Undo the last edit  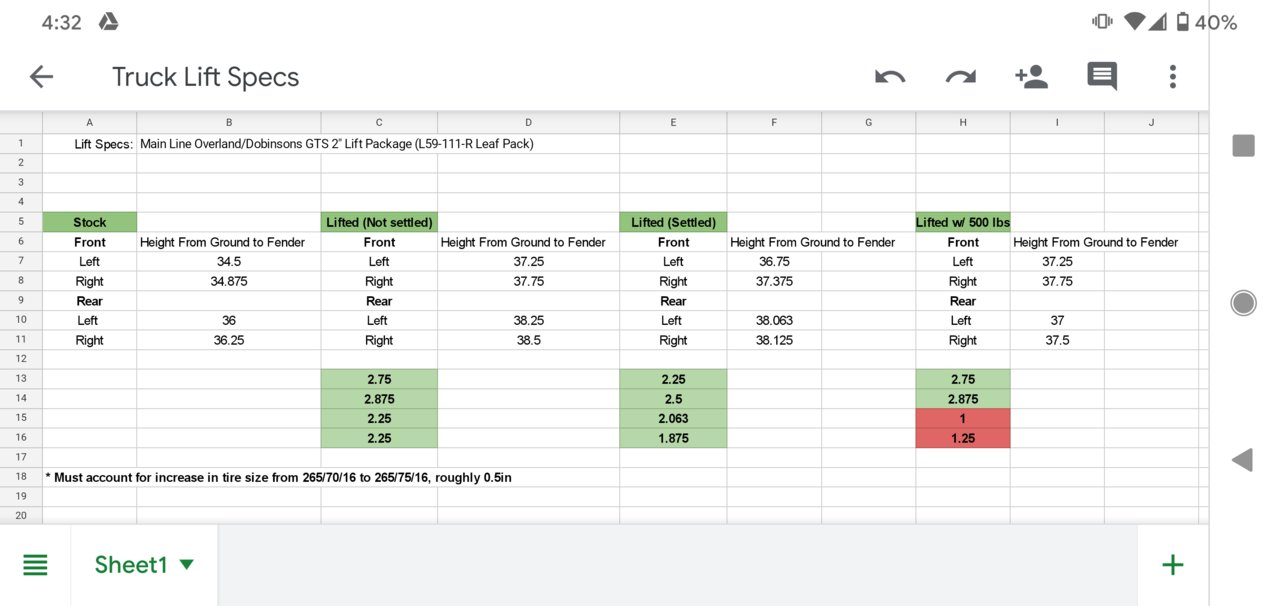pyautogui.click(x=890, y=77)
